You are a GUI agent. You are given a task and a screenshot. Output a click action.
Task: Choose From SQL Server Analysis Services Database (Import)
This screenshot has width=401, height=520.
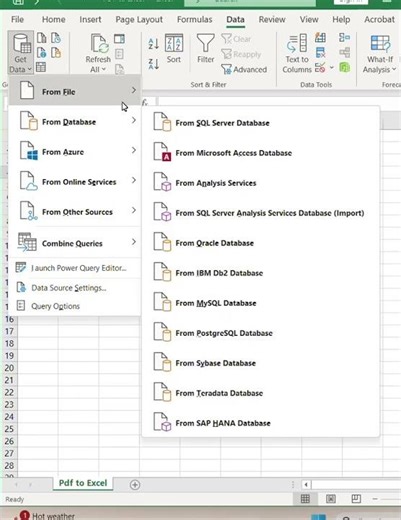(261, 213)
